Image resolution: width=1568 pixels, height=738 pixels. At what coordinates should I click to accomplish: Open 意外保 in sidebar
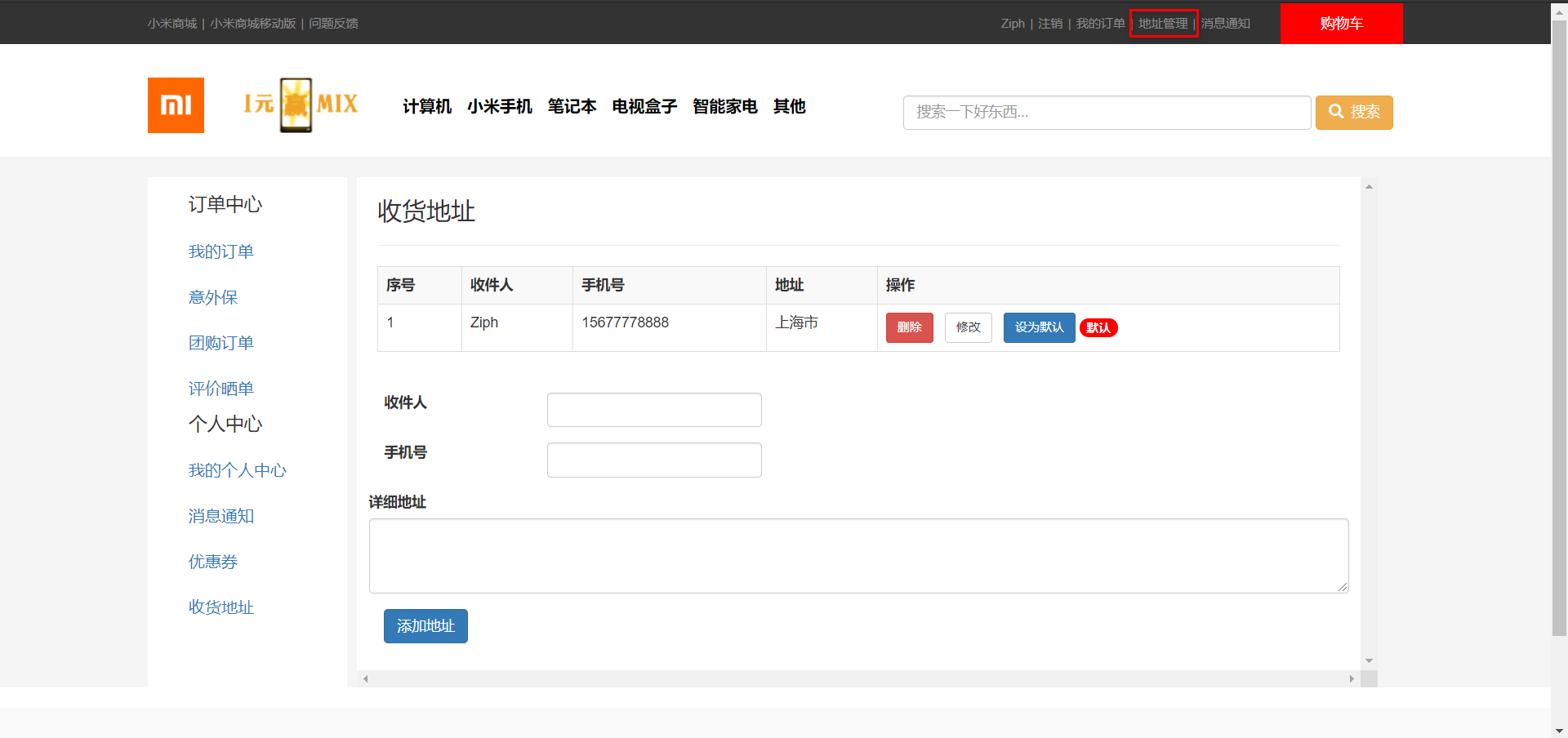click(x=213, y=297)
